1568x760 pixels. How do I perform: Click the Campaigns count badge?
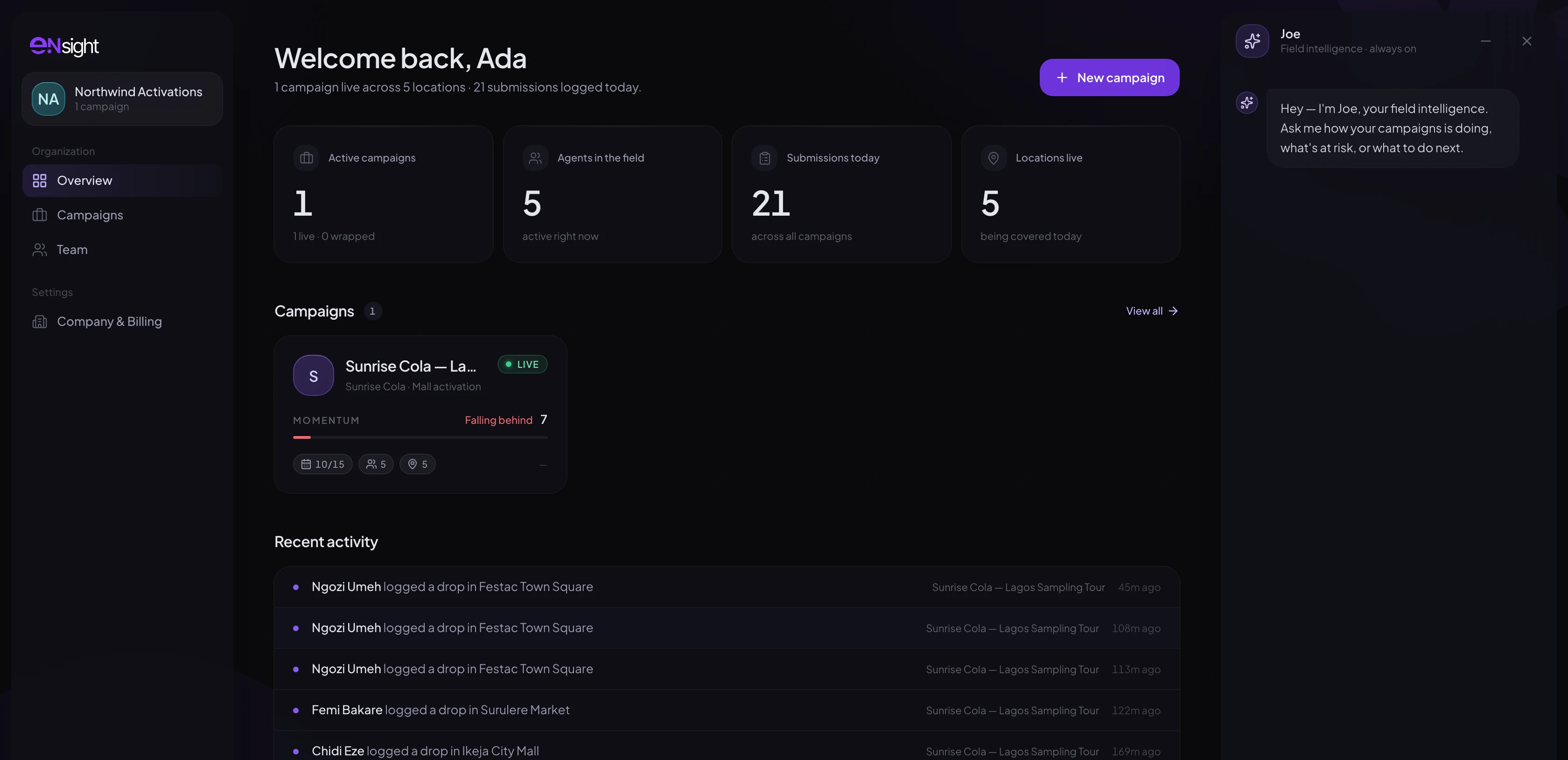point(372,311)
